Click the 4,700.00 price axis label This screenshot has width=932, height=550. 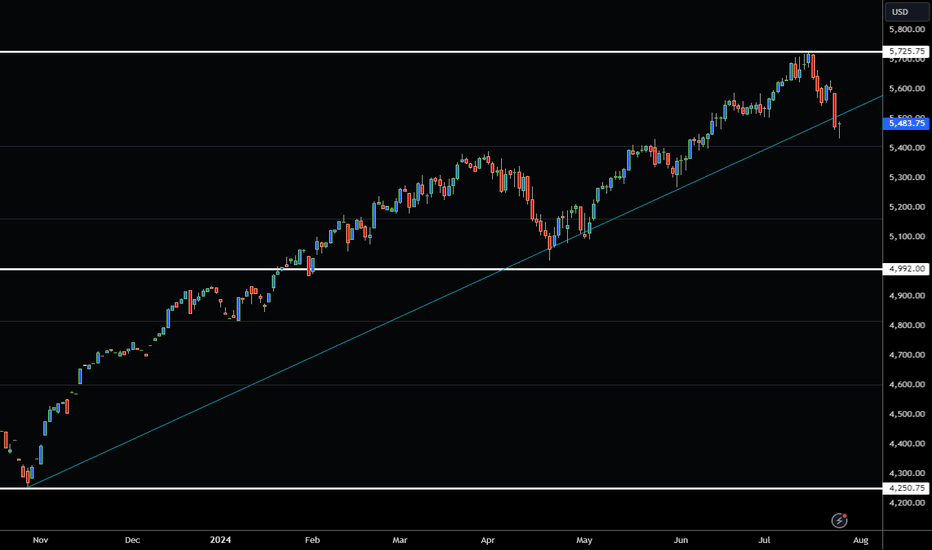[906, 355]
